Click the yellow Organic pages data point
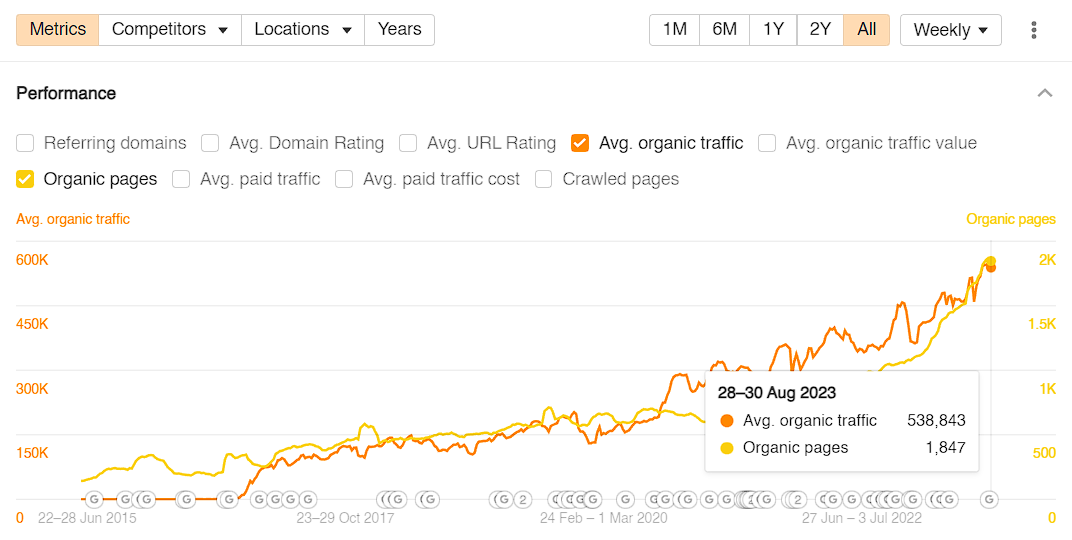Viewport: 1072px width, 540px height. pyautogui.click(x=991, y=260)
